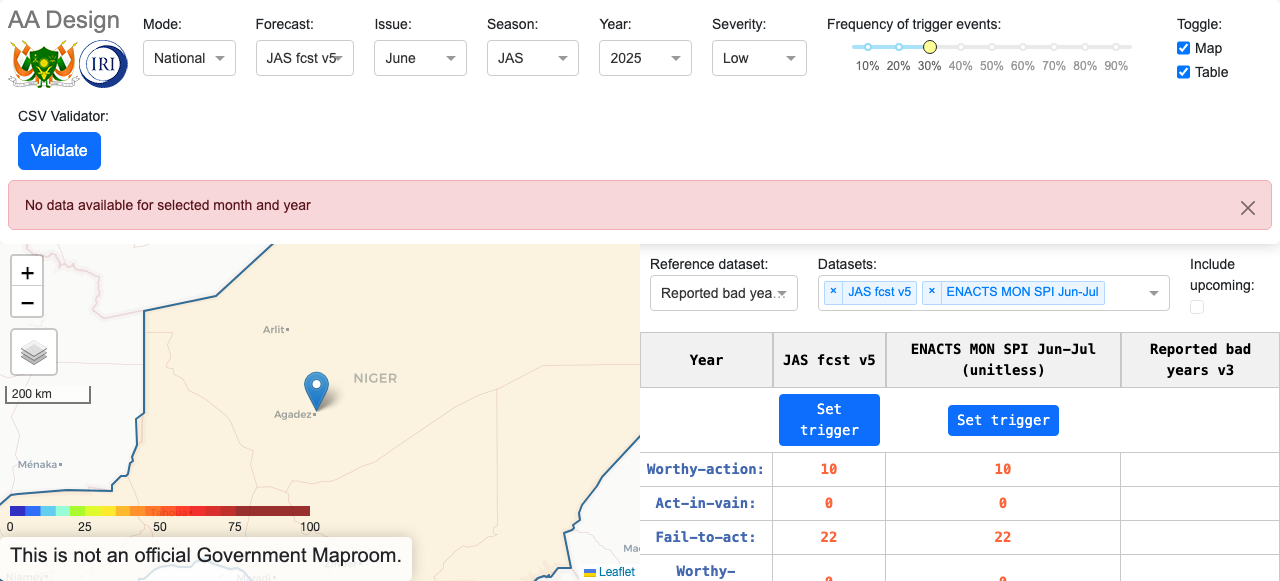The width and height of the screenshot is (1280, 581).
Task: Click the IRI logo
Action: [104, 63]
